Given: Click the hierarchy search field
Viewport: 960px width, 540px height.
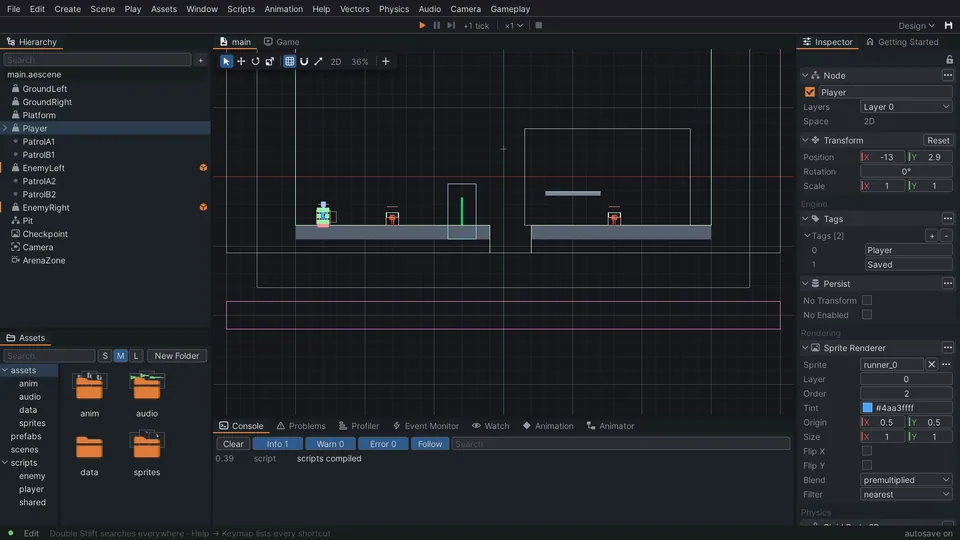Looking at the screenshot, I should click(97, 60).
